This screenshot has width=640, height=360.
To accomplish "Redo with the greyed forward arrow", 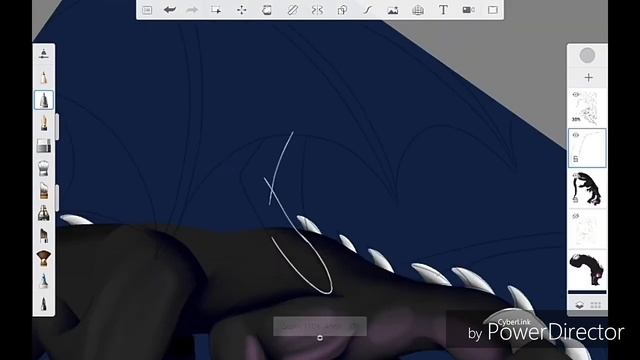I will [x=192, y=10].
